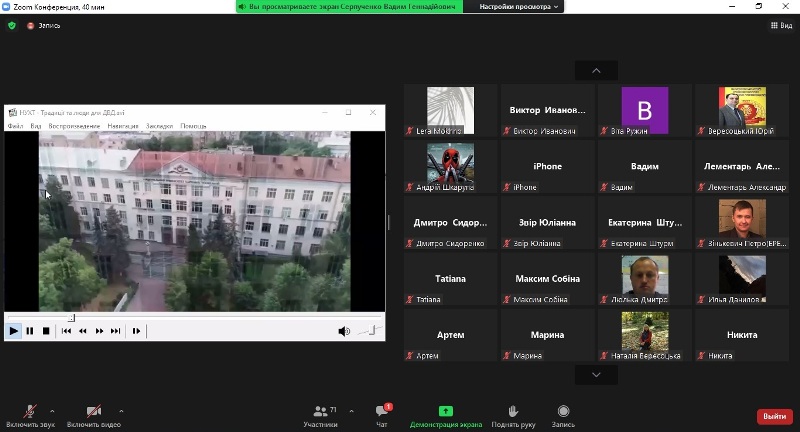The image size is (800, 432).
Task: Open the Закладки menu
Action: pos(159,126)
